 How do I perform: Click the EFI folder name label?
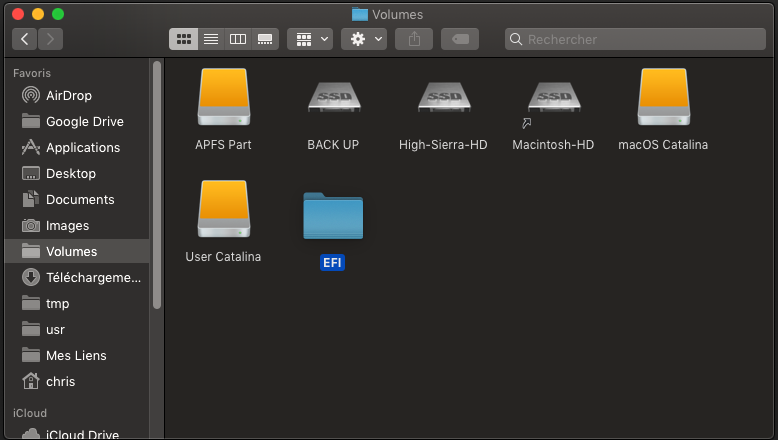pyautogui.click(x=332, y=262)
